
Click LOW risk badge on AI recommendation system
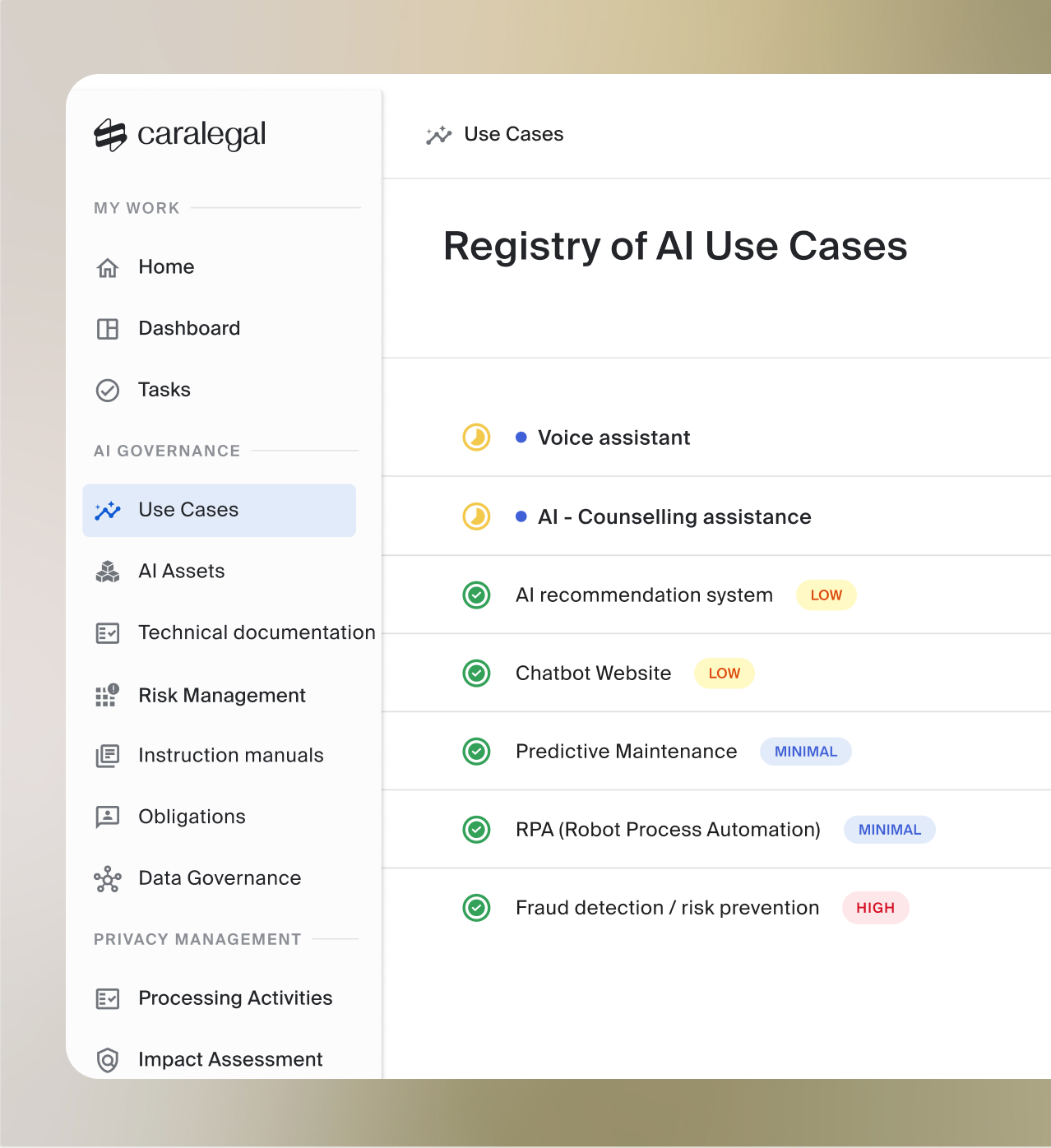pyautogui.click(x=826, y=595)
